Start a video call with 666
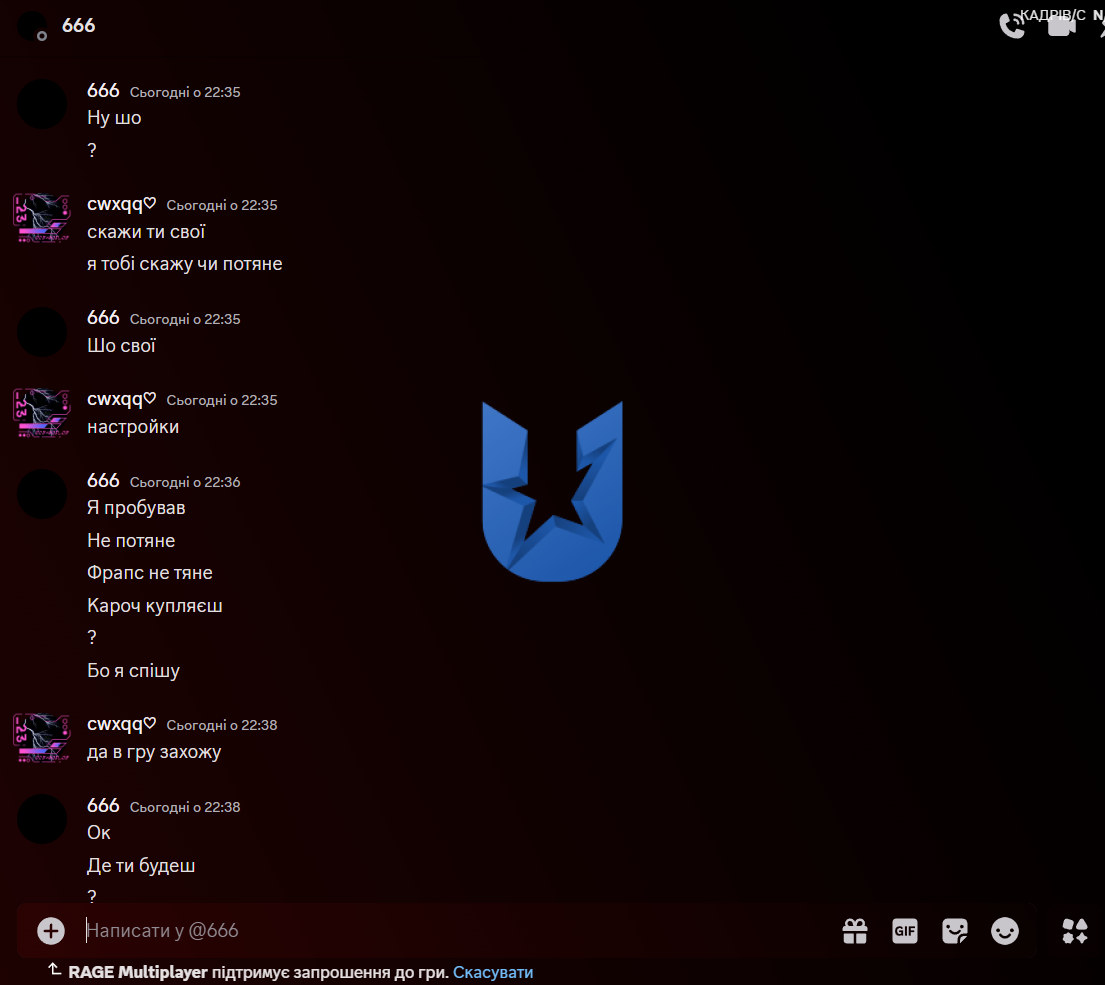The width and height of the screenshot is (1105, 985). (1061, 26)
